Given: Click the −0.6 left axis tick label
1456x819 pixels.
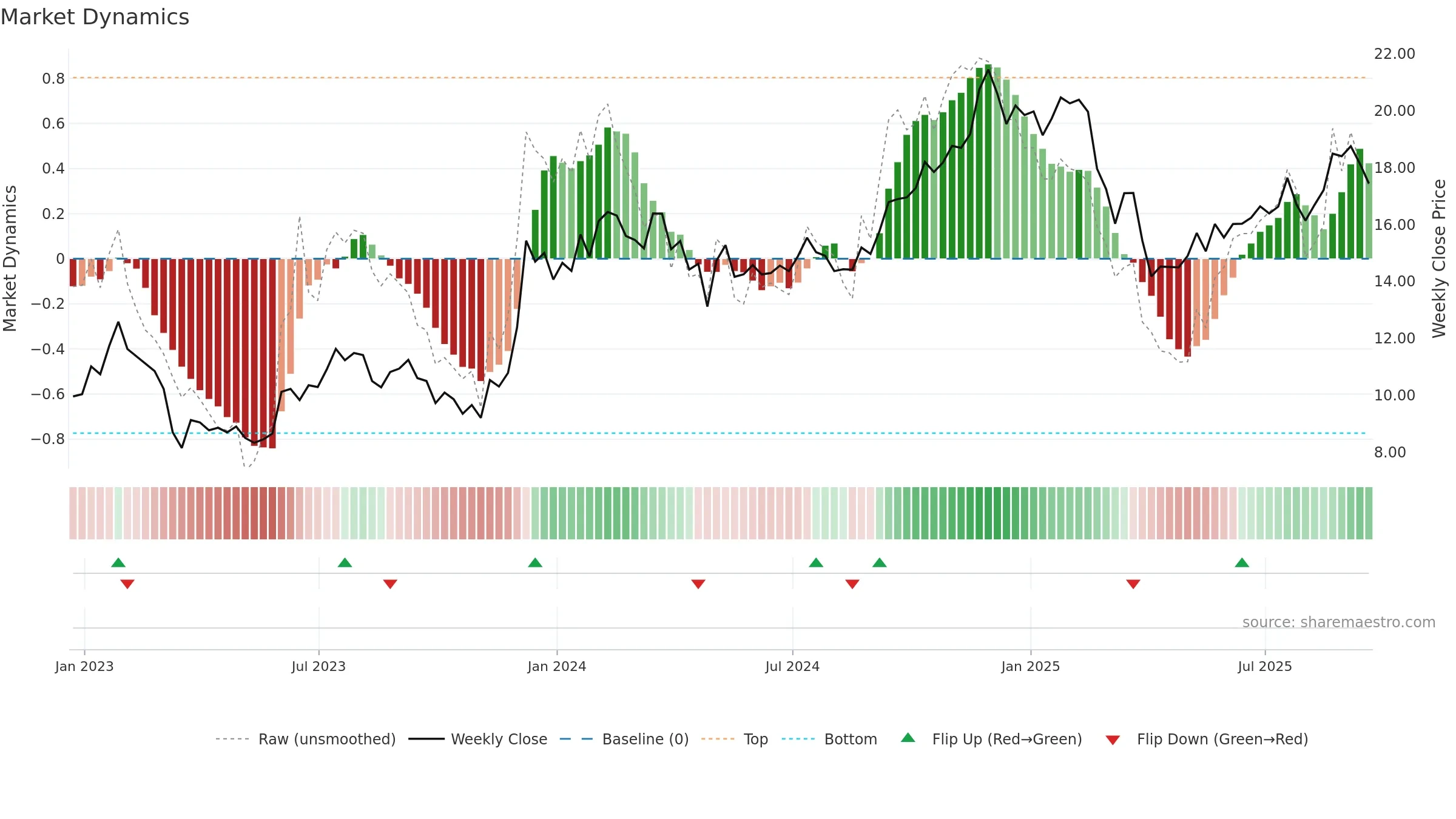Looking at the screenshot, I should click(x=48, y=394).
